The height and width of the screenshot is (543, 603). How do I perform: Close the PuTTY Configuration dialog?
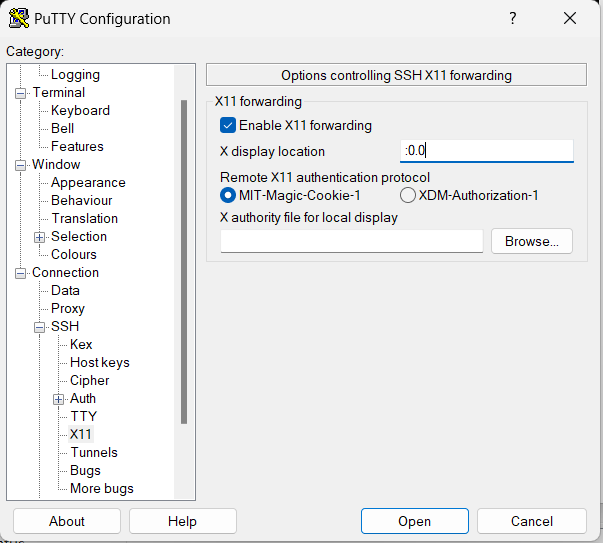click(x=570, y=18)
